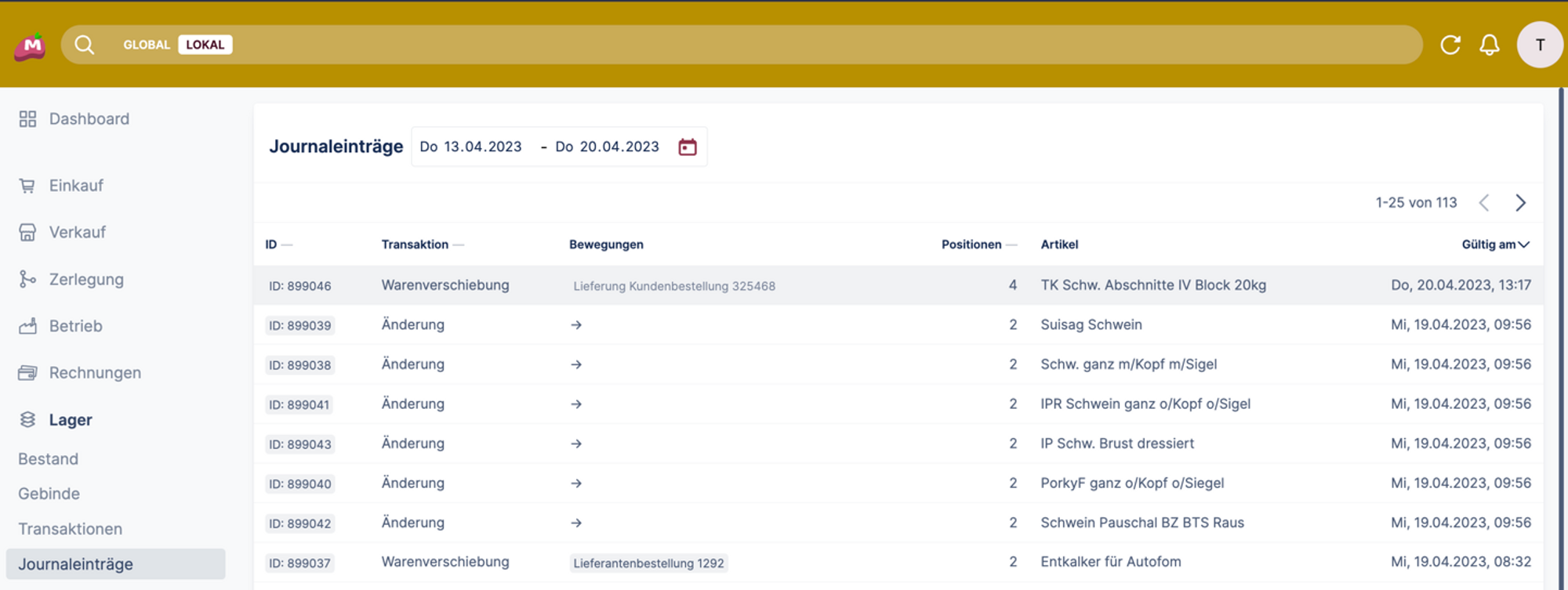Click the start date Do 13.04.2023
This screenshot has width=1568, height=590.
click(470, 147)
